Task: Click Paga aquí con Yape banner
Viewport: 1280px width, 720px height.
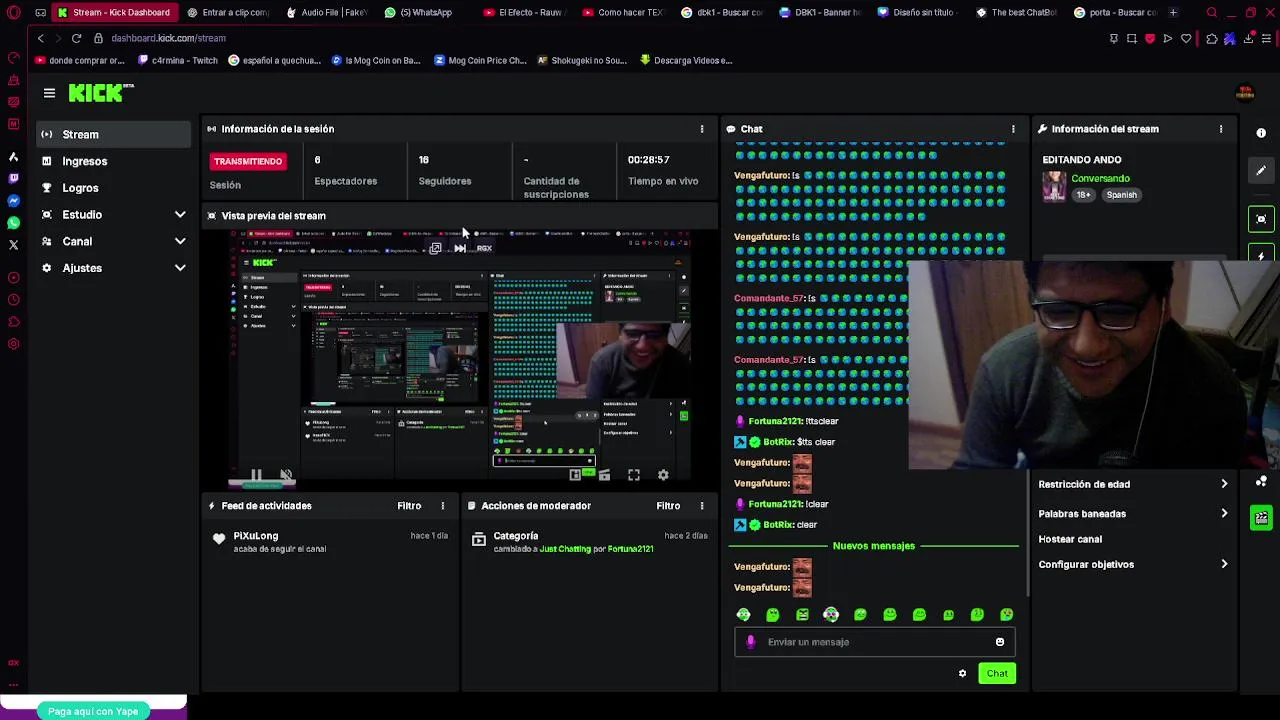Action: pos(93,711)
